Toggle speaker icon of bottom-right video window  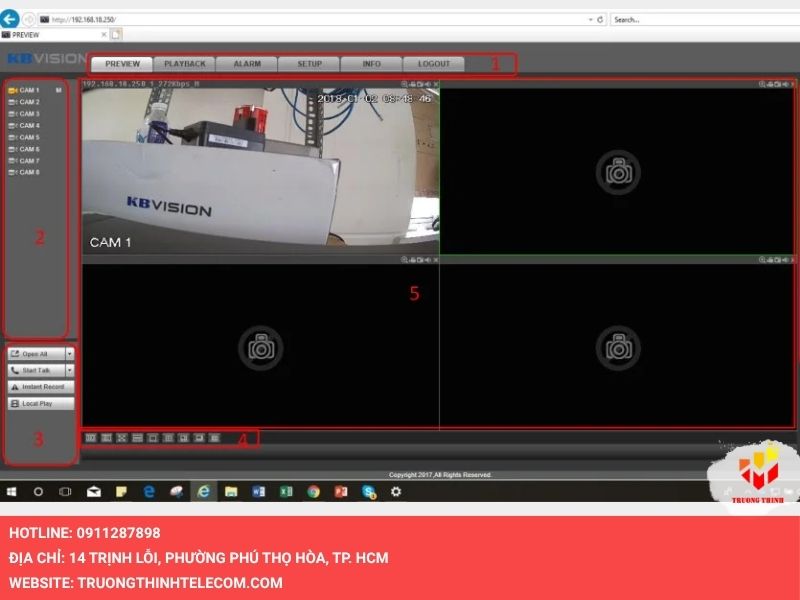coord(785,260)
